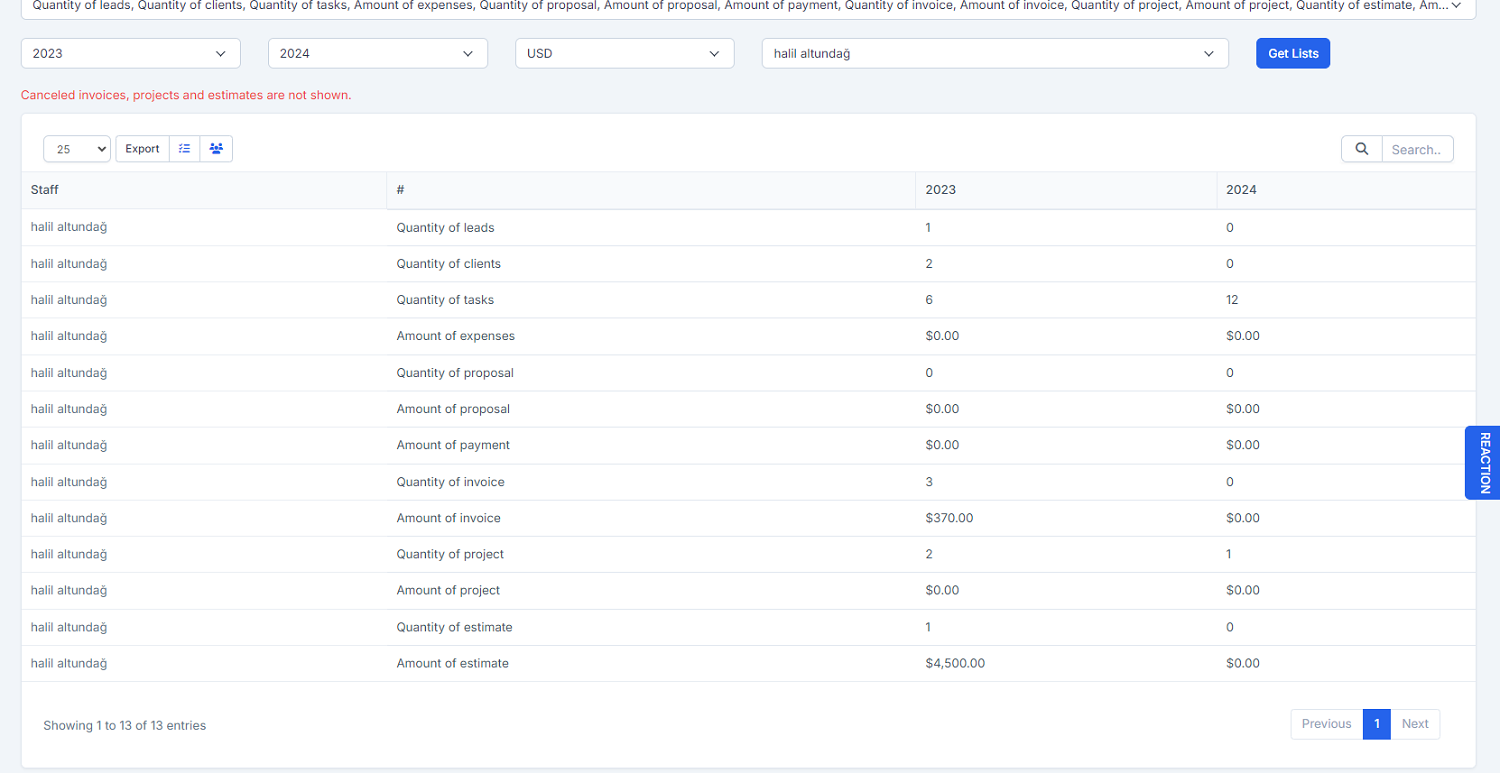Open the USD currency dropdown

click(625, 54)
